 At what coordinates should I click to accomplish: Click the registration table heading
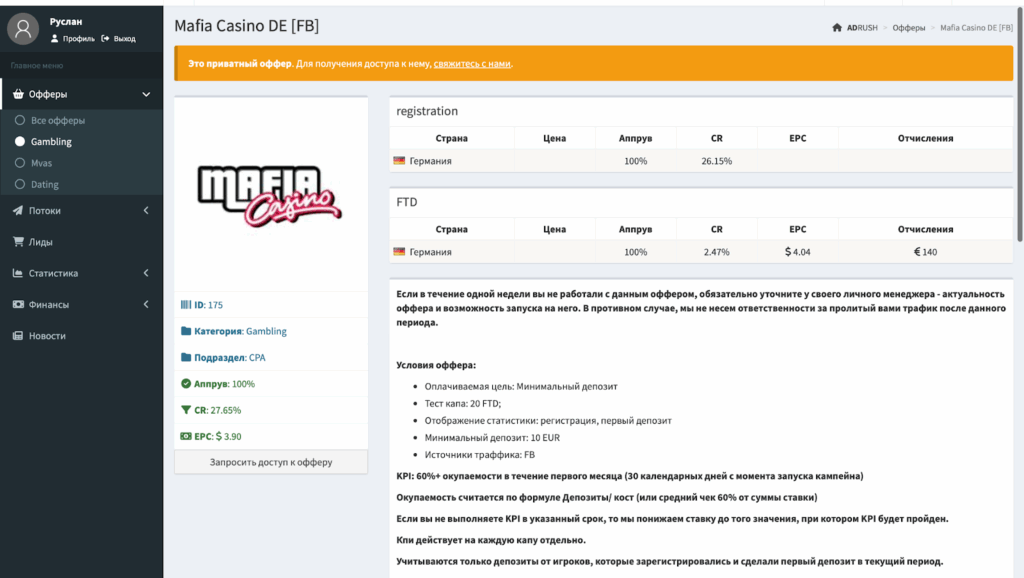[427, 111]
